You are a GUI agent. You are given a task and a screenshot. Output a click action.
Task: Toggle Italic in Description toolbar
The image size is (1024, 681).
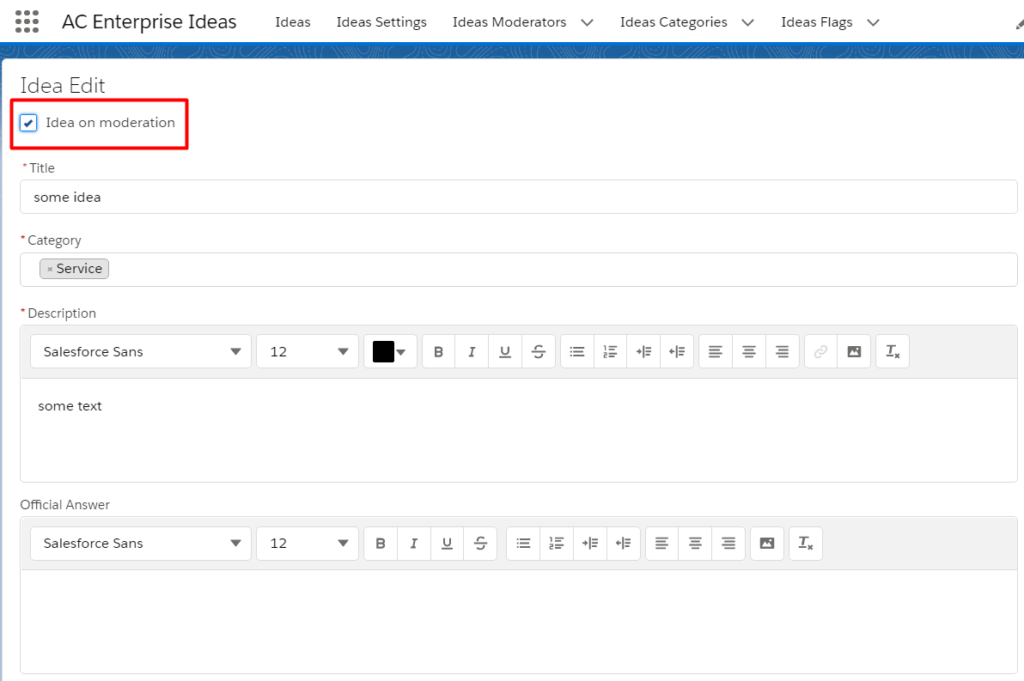(x=472, y=351)
